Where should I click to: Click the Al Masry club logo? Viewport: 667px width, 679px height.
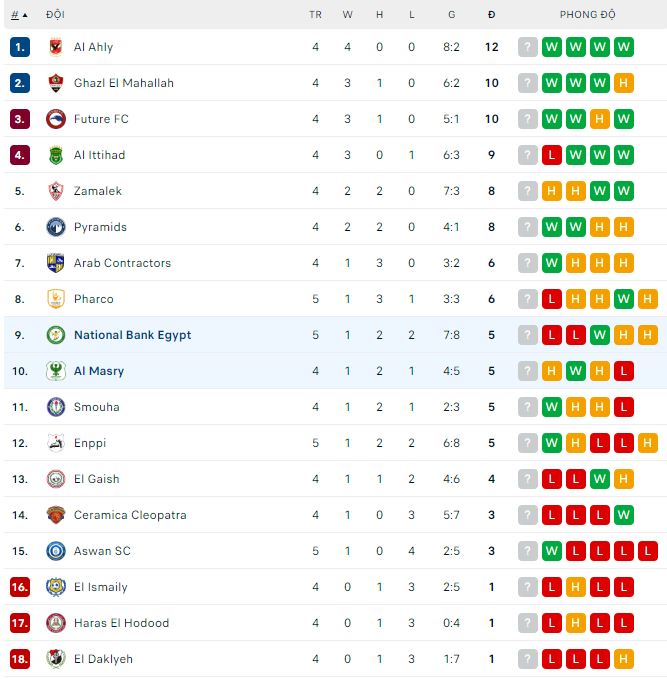[x=56, y=371]
